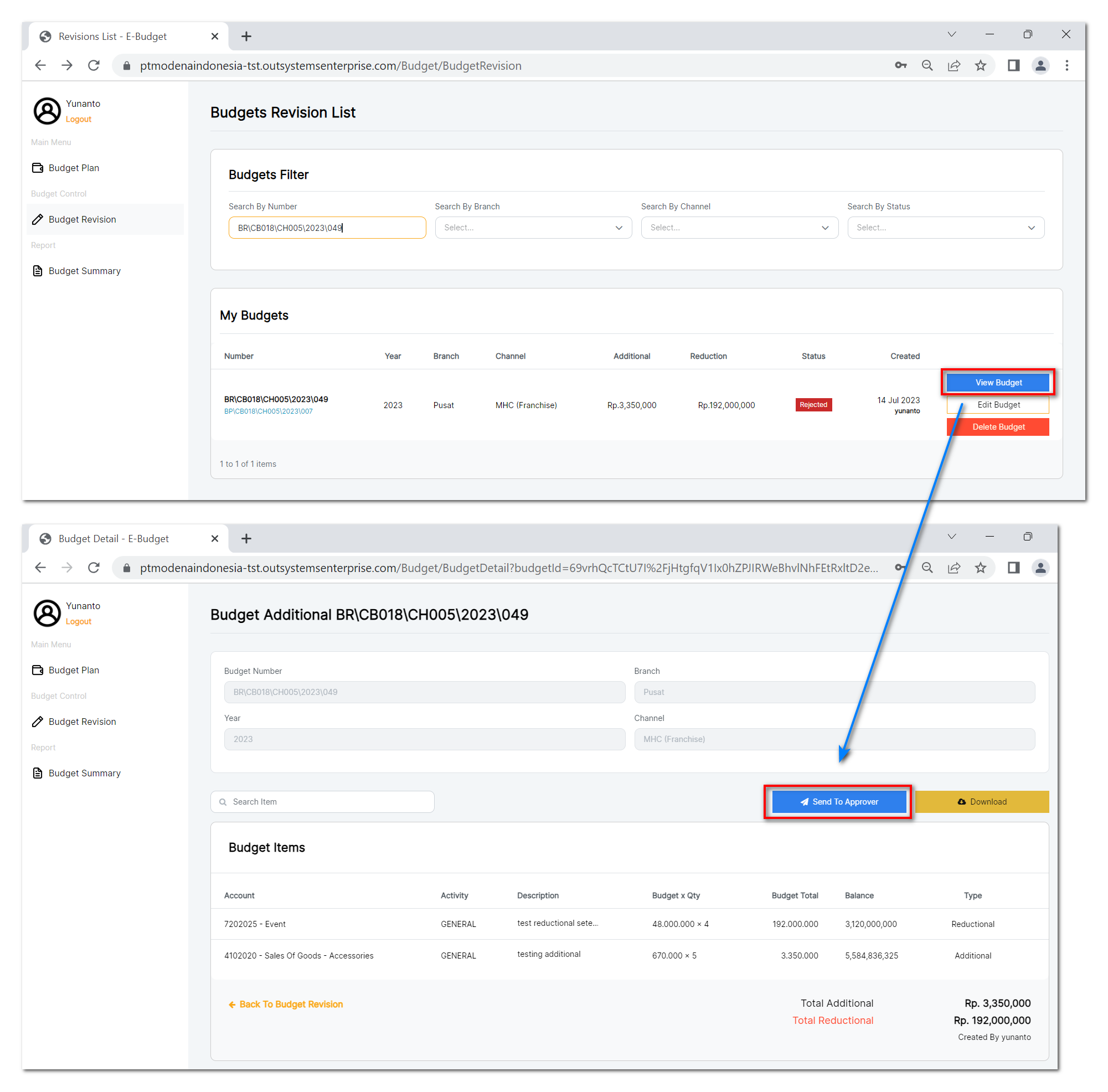Open Budget Summary in lower sidebar menu
The width and height of the screenshot is (1108, 1092).
(x=84, y=773)
